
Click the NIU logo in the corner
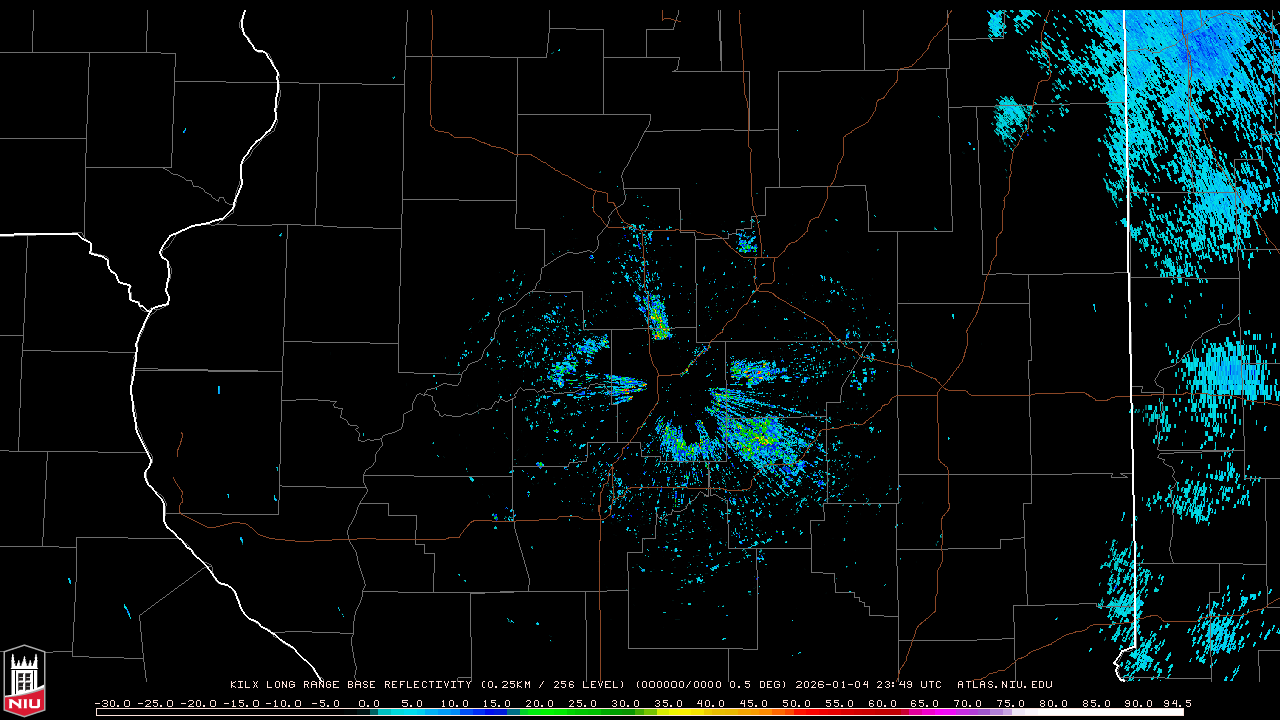point(24,680)
